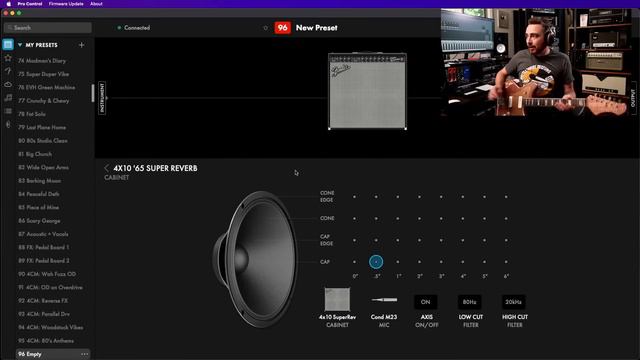640x360 pixels.
Task: Open the My Presets library sidebar icon
Action: (x=8, y=44)
